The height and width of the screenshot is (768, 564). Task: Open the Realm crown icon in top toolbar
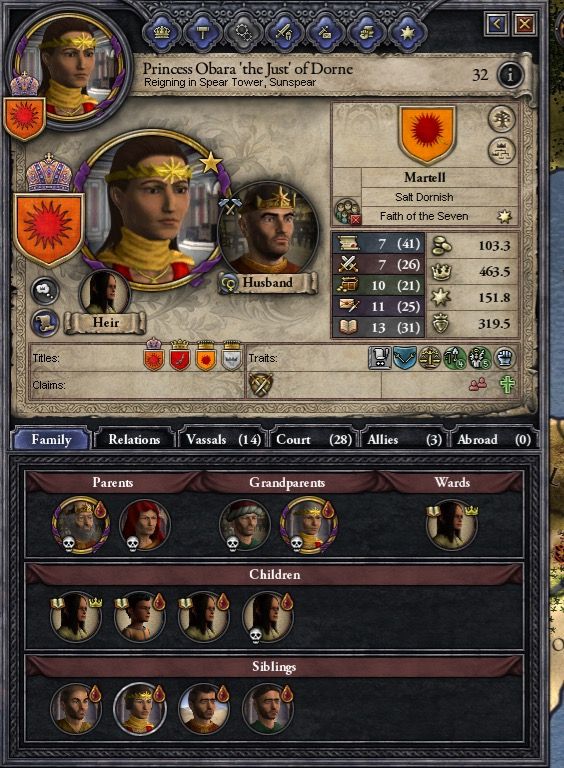[x=162, y=32]
